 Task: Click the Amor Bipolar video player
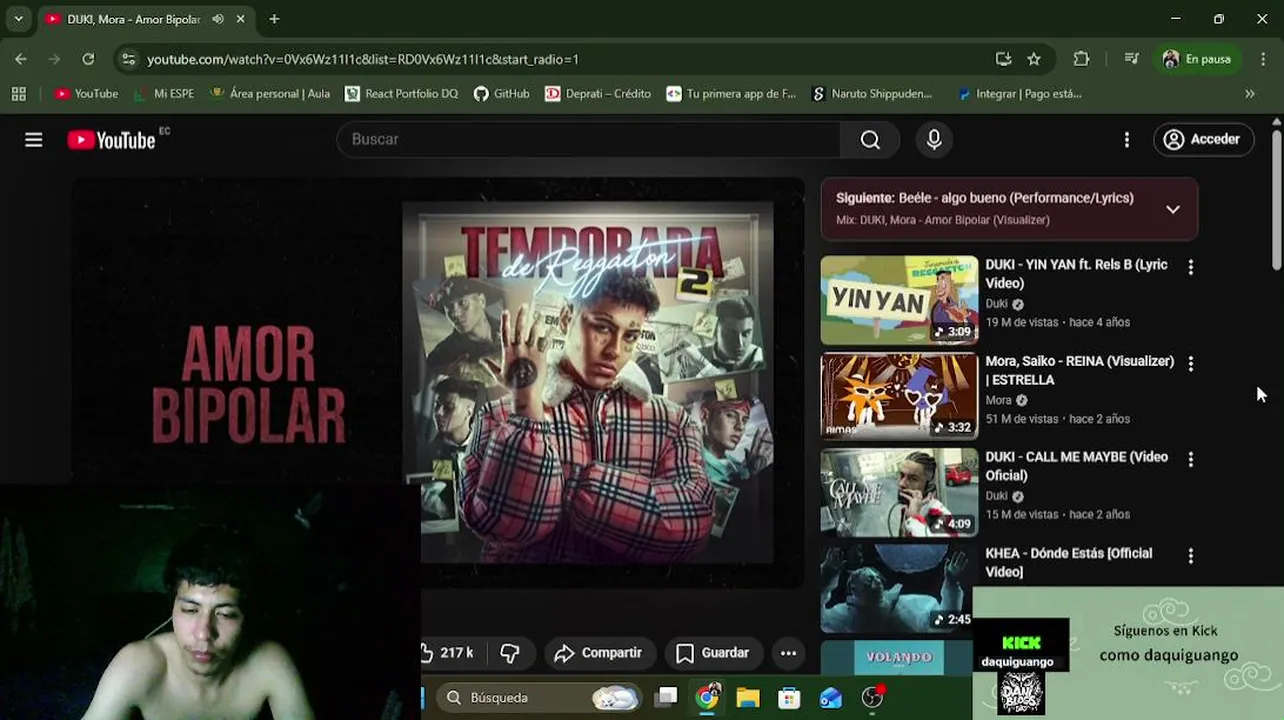[x=438, y=383]
